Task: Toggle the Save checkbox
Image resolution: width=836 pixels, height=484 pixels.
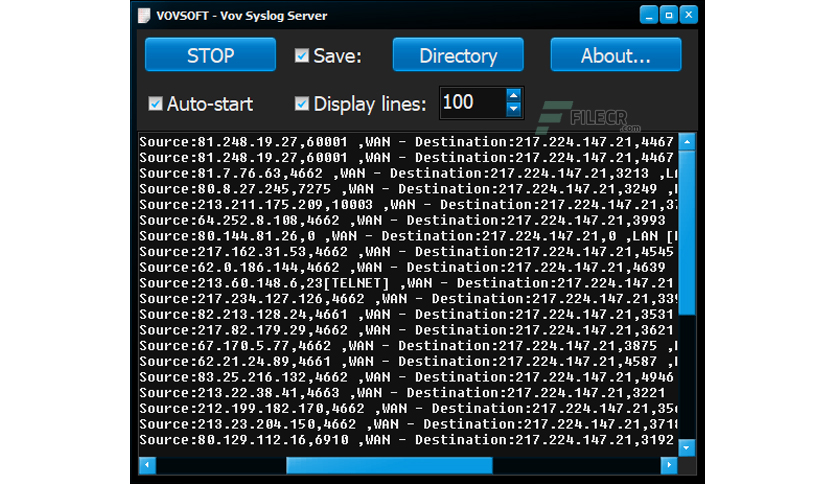Action: [302, 55]
